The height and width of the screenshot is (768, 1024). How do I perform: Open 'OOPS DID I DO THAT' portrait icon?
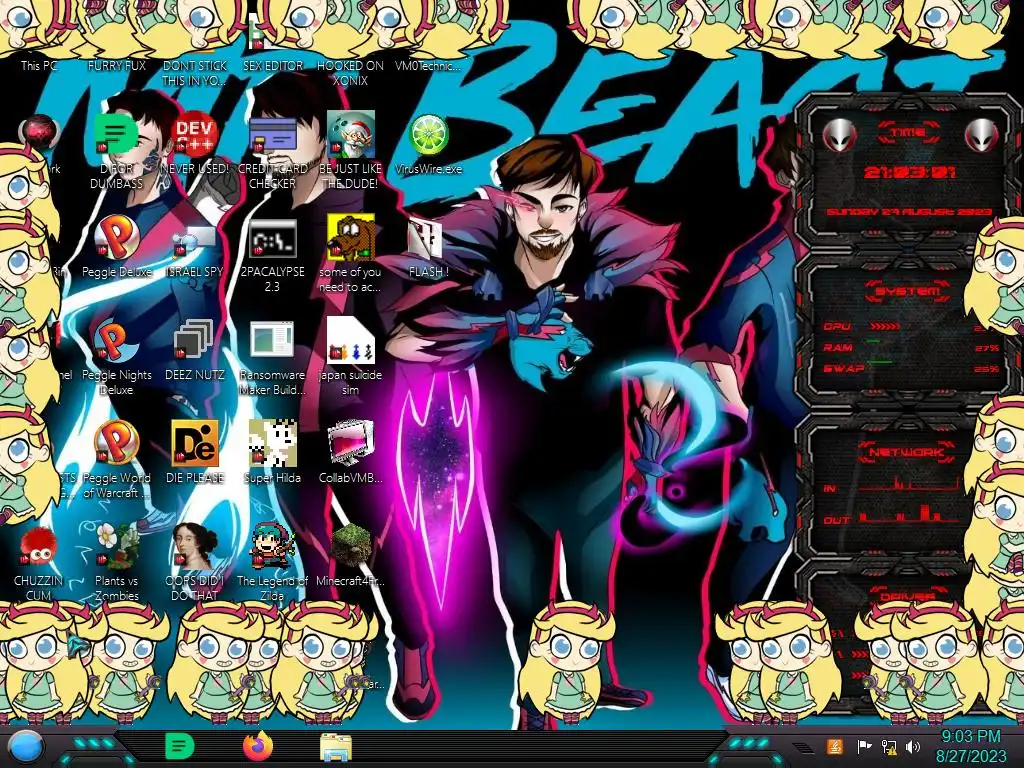[x=194, y=546]
